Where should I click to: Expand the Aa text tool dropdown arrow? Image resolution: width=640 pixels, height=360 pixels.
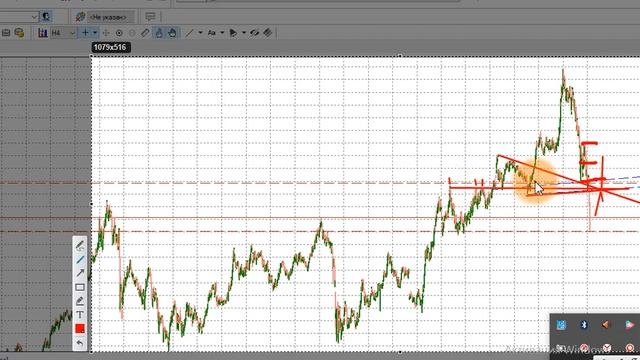pyautogui.click(x=222, y=33)
